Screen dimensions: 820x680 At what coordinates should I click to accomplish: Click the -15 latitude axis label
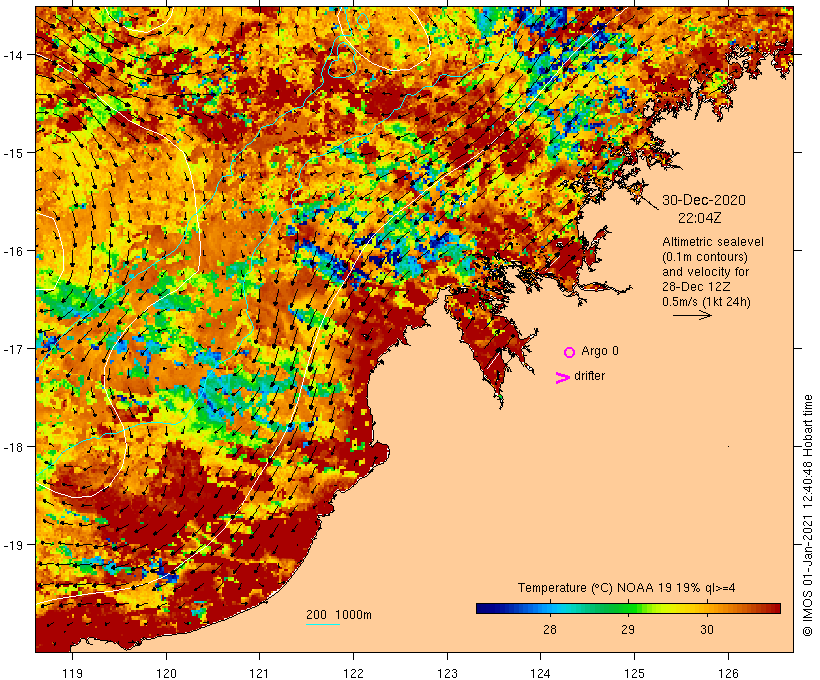click(13, 153)
